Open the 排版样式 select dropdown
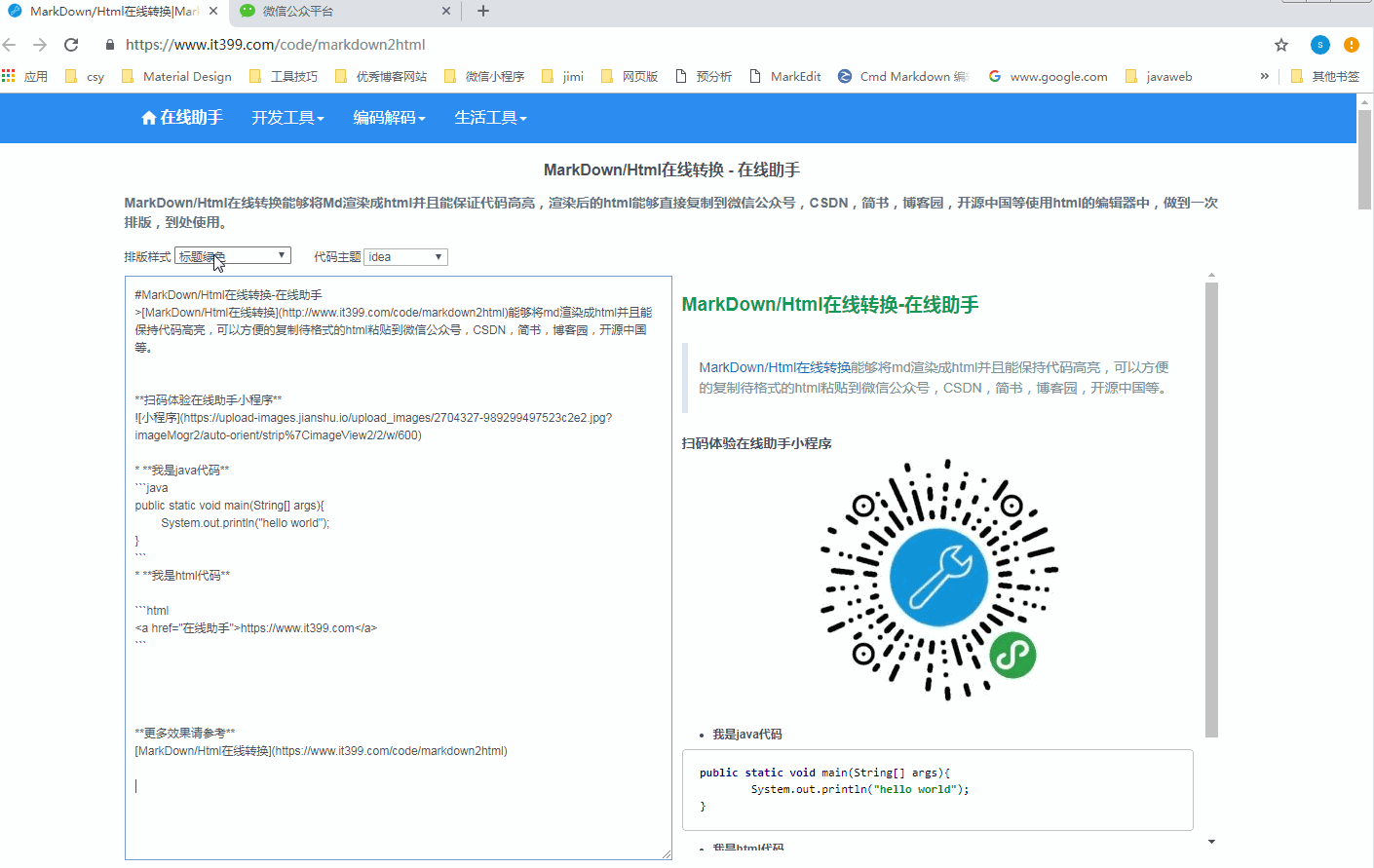 233,256
